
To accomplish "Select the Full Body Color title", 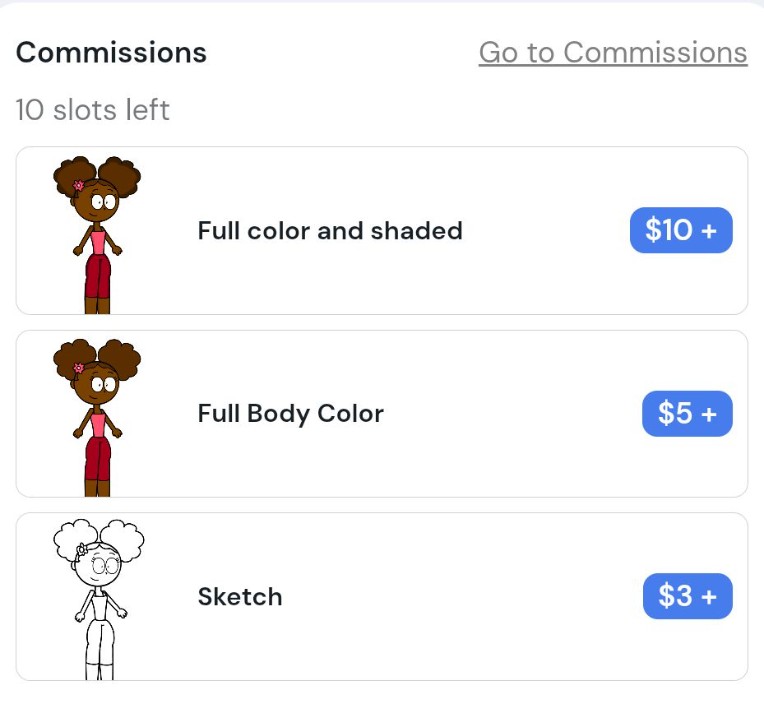I will (x=291, y=414).
